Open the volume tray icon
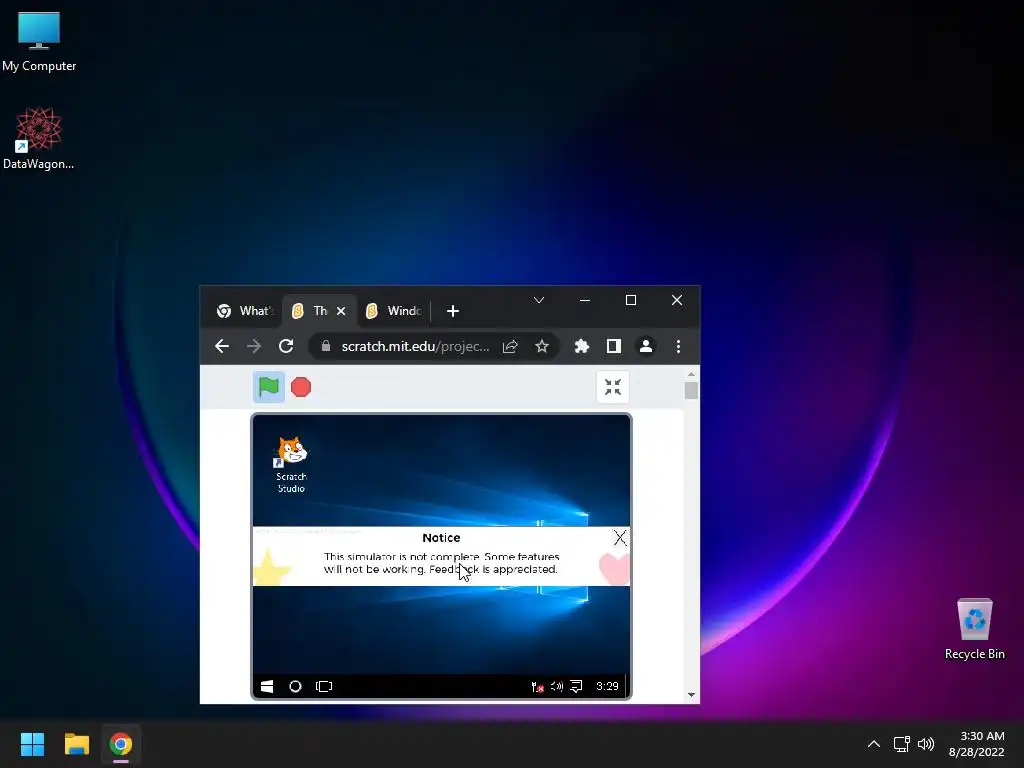 click(926, 744)
